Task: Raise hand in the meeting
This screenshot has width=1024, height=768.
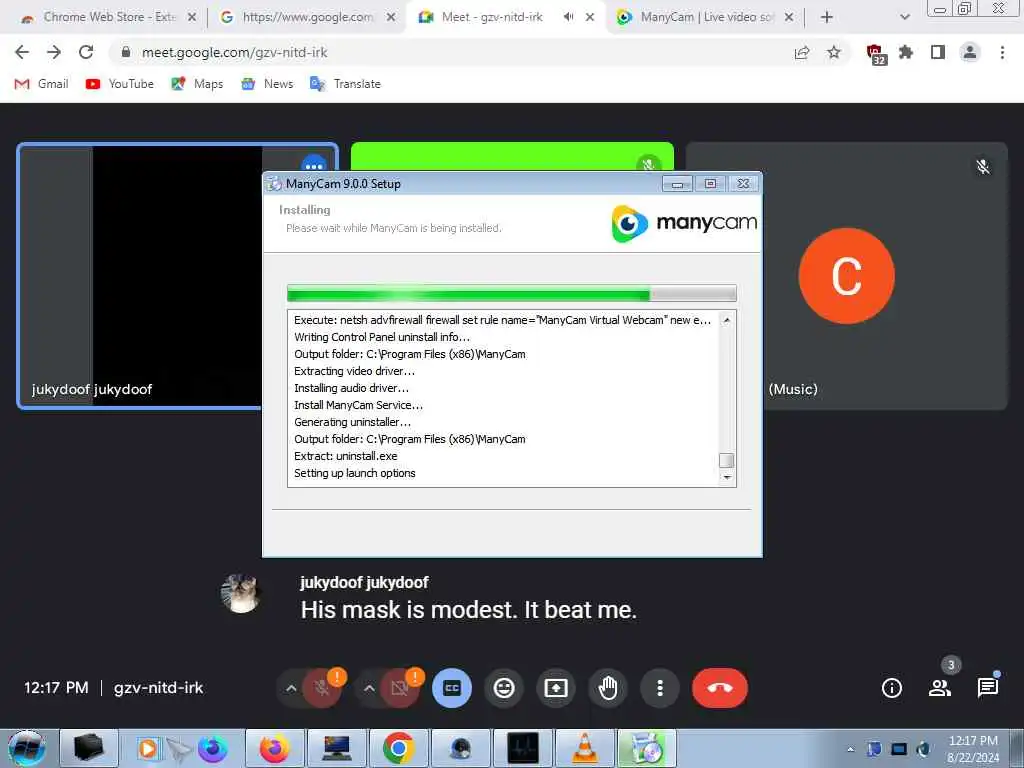Action: (x=608, y=688)
